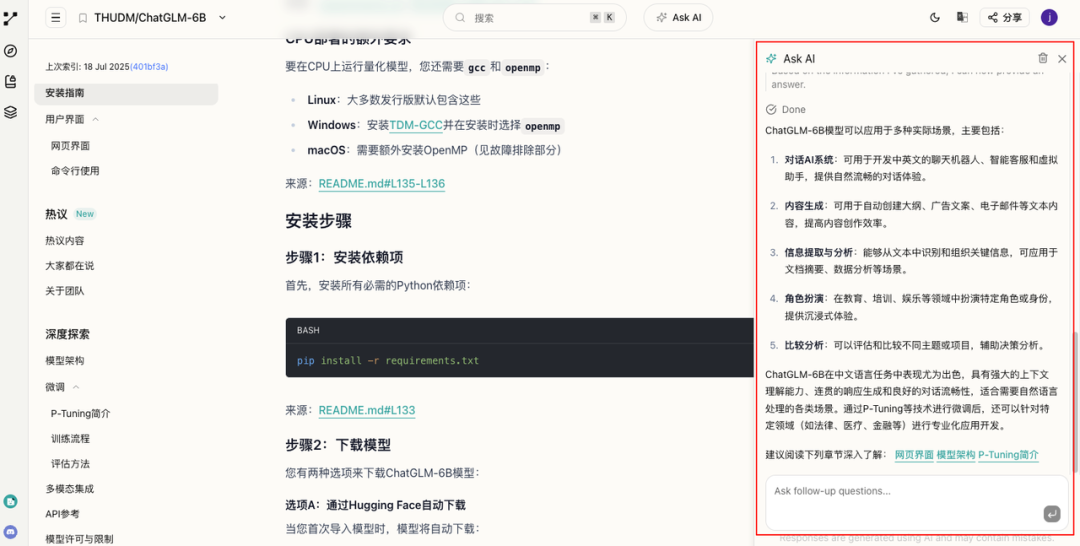Send the follow-up with the enter arrow button
This screenshot has height=546, width=1080.
coord(1052,514)
